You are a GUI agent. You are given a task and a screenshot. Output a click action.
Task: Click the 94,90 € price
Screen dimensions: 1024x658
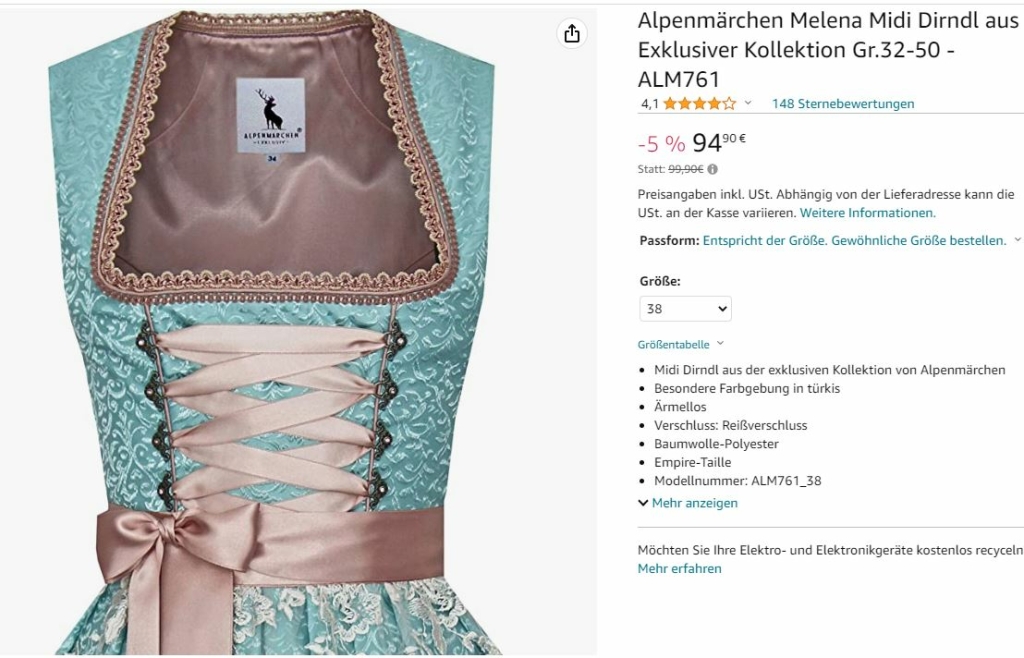click(718, 142)
